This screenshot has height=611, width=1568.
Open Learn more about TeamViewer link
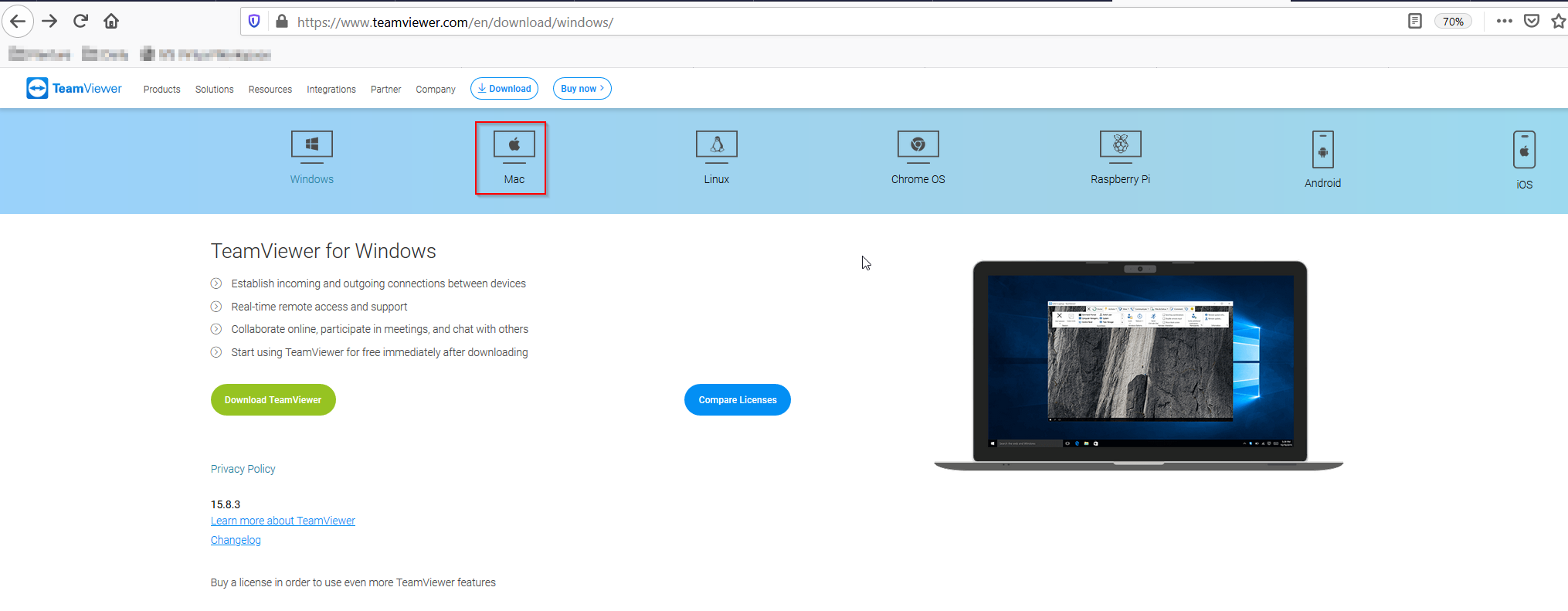coord(283,521)
